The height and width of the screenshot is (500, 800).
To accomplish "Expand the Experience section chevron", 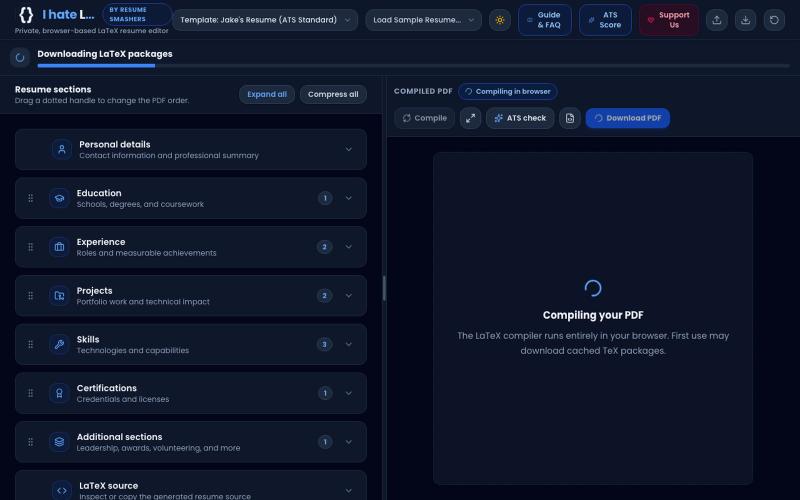I will tap(348, 247).
